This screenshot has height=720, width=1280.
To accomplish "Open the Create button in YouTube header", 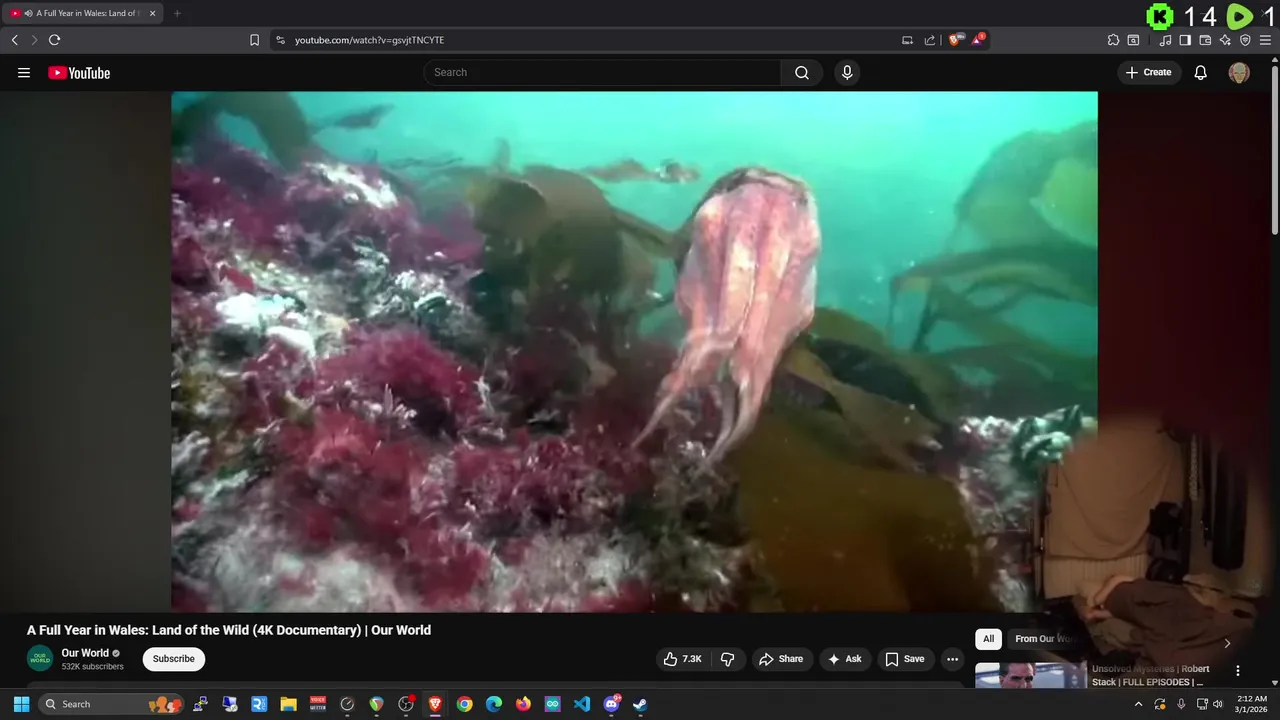I will pyautogui.click(x=1149, y=72).
